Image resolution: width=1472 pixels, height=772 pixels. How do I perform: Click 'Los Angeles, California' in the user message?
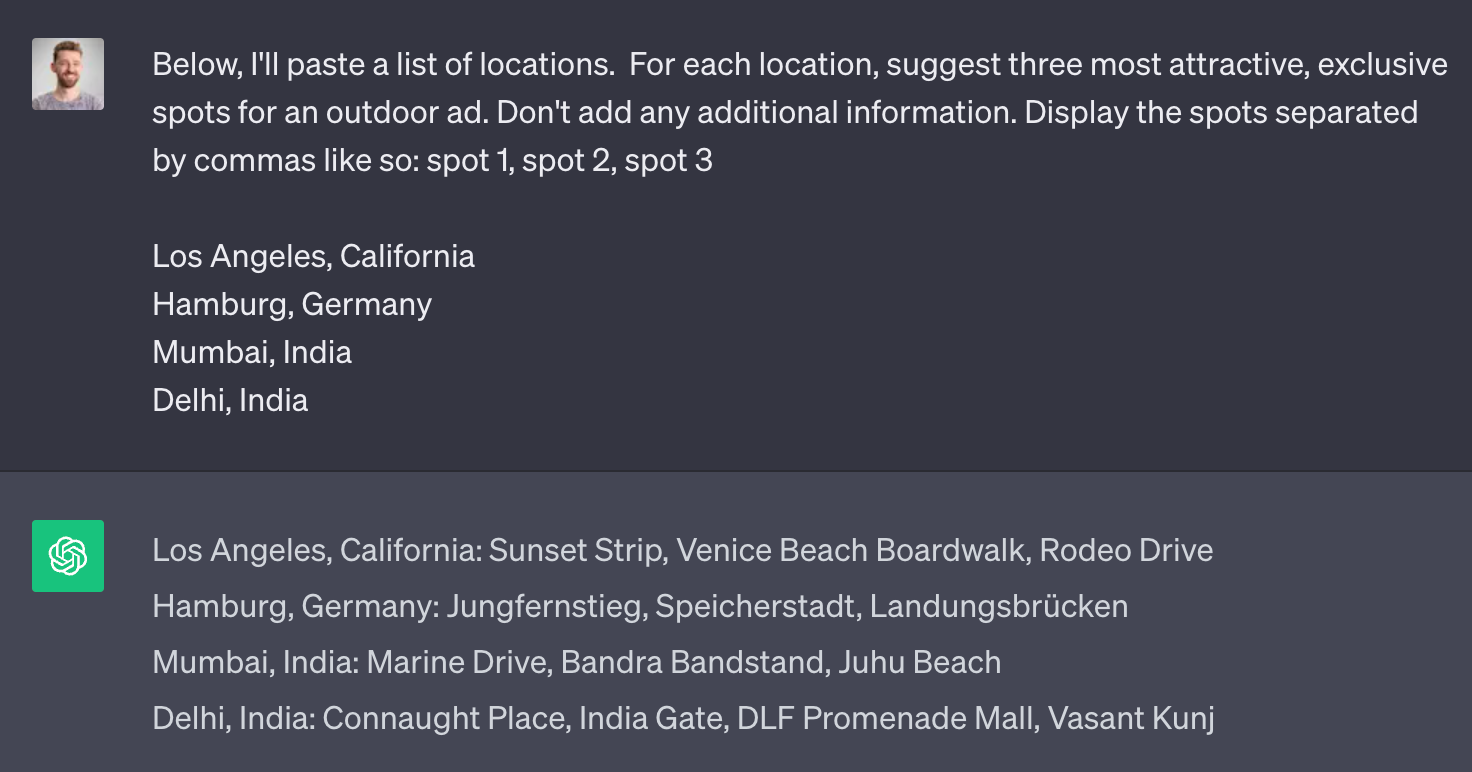(313, 257)
